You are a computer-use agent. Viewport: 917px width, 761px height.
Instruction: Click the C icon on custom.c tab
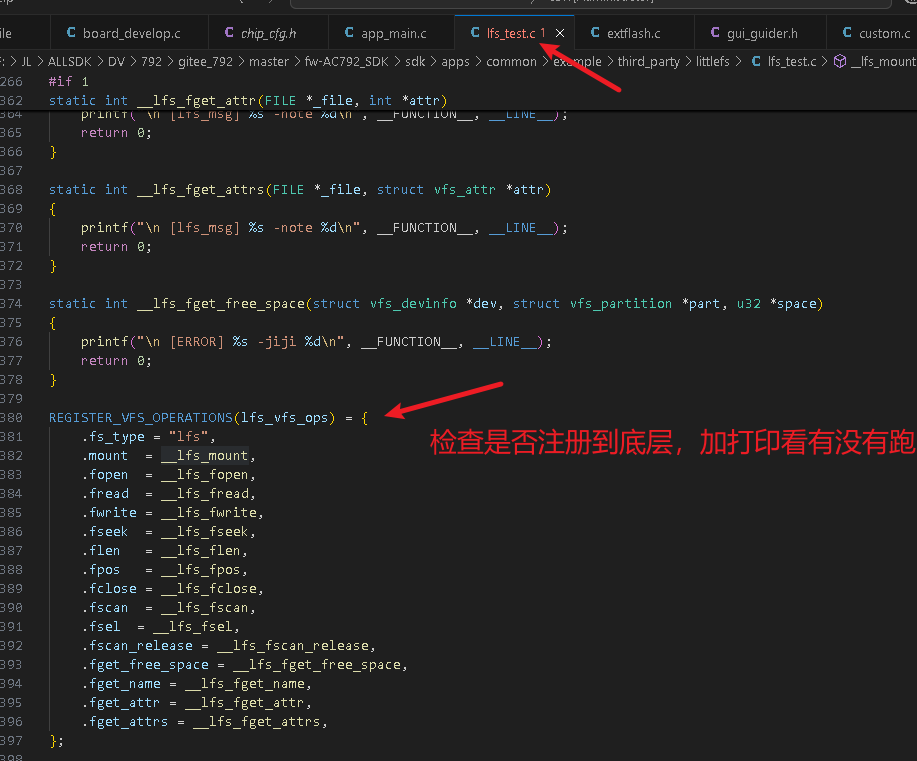[x=847, y=33]
